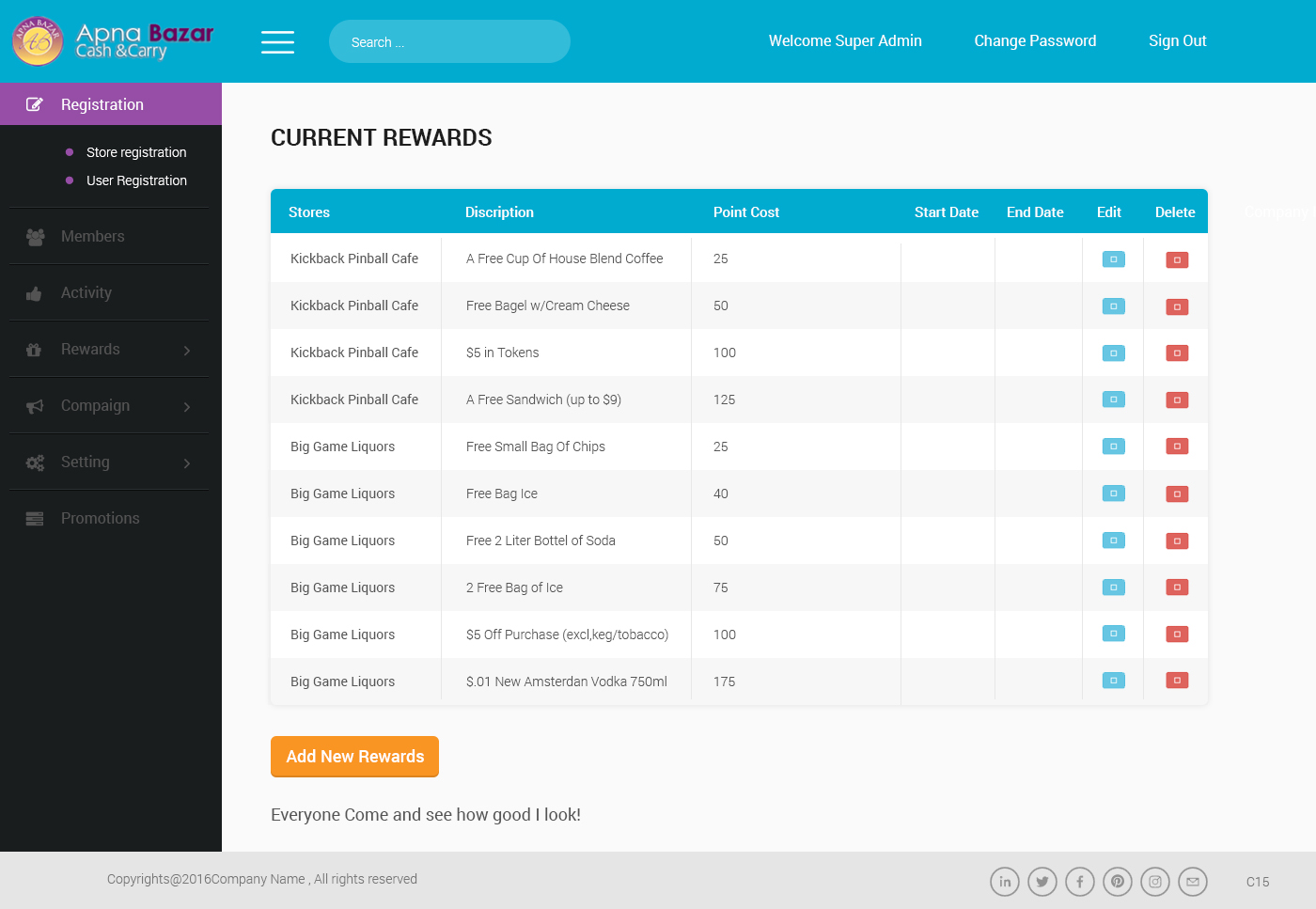Open the Pinterest footer icon
The width and height of the screenshot is (1316, 909).
[1118, 882]
